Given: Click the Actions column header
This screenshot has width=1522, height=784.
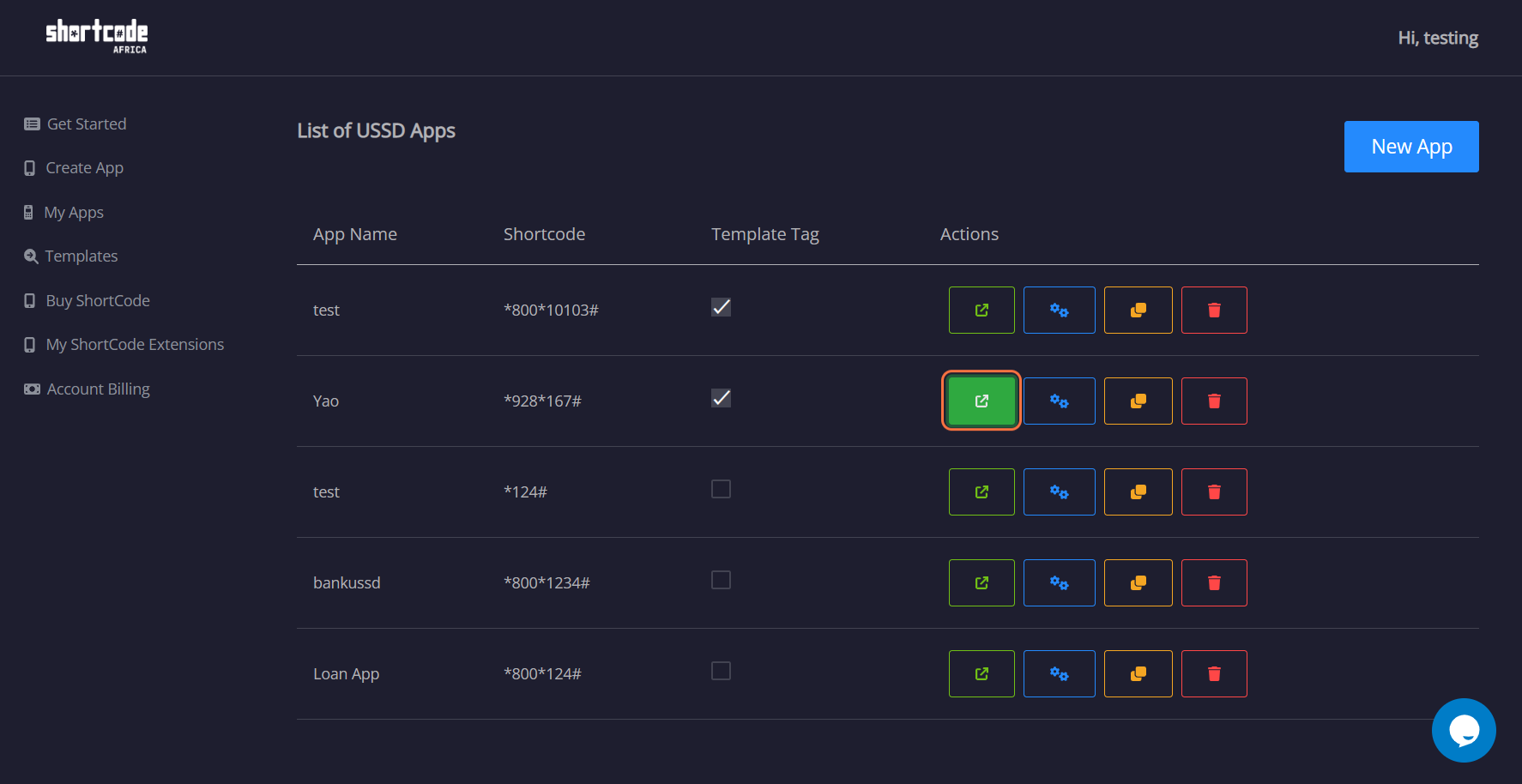Looking at the screenshot, I should click(x=969, y=234).
